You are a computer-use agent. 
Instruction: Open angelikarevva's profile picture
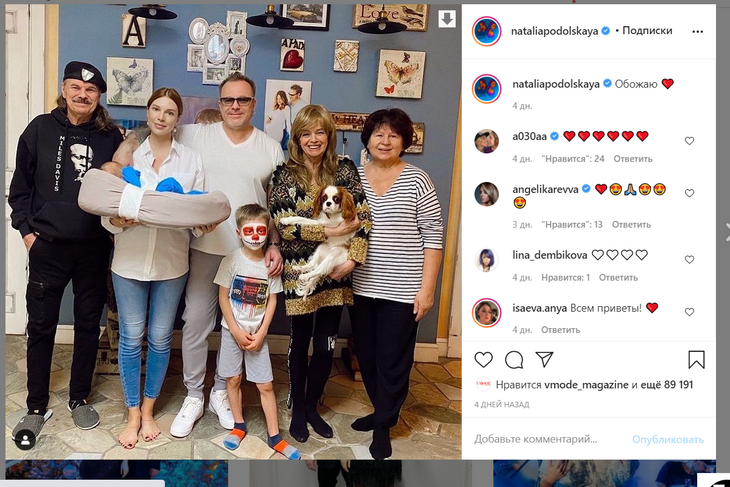click(x=487, y=194)
